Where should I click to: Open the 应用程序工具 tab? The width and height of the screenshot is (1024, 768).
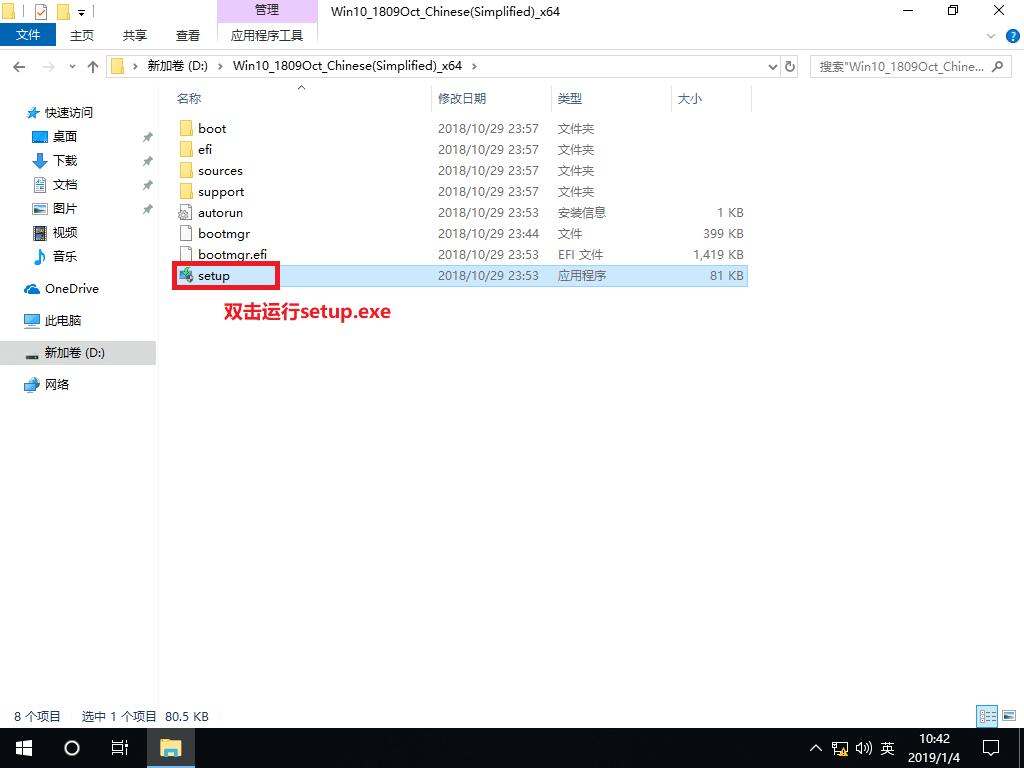(x=266, y=35)
